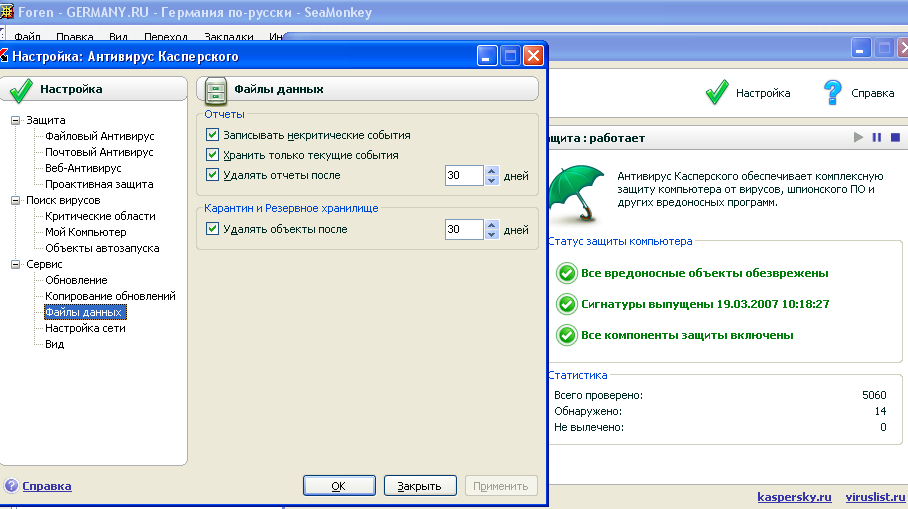Click the green checkmark in settings dialog header
This screenshot has width=908, height=509.
click(21, 90)
